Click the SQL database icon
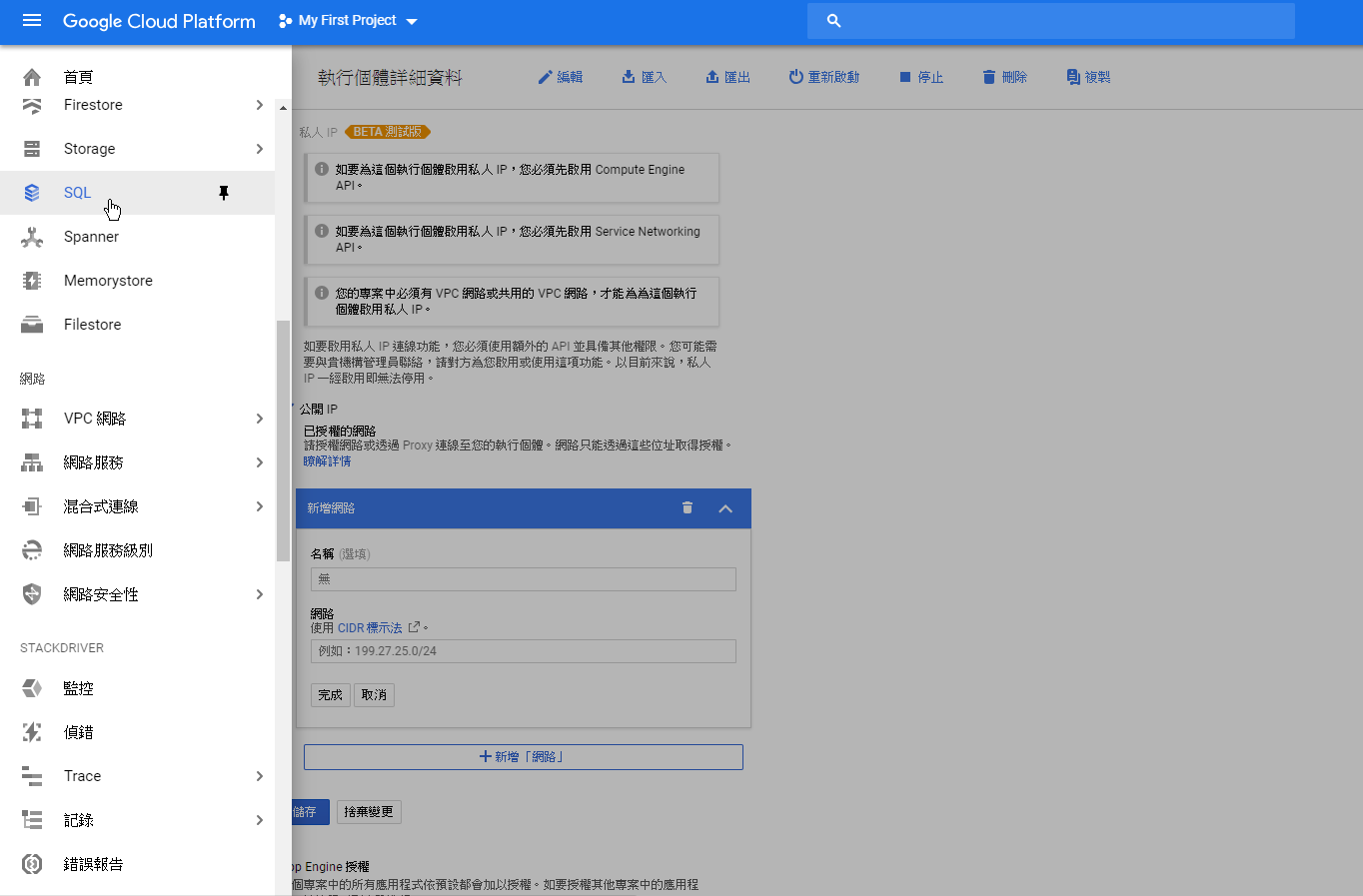This screenshot has width=1363, height=896. click(x=32, y=193)
